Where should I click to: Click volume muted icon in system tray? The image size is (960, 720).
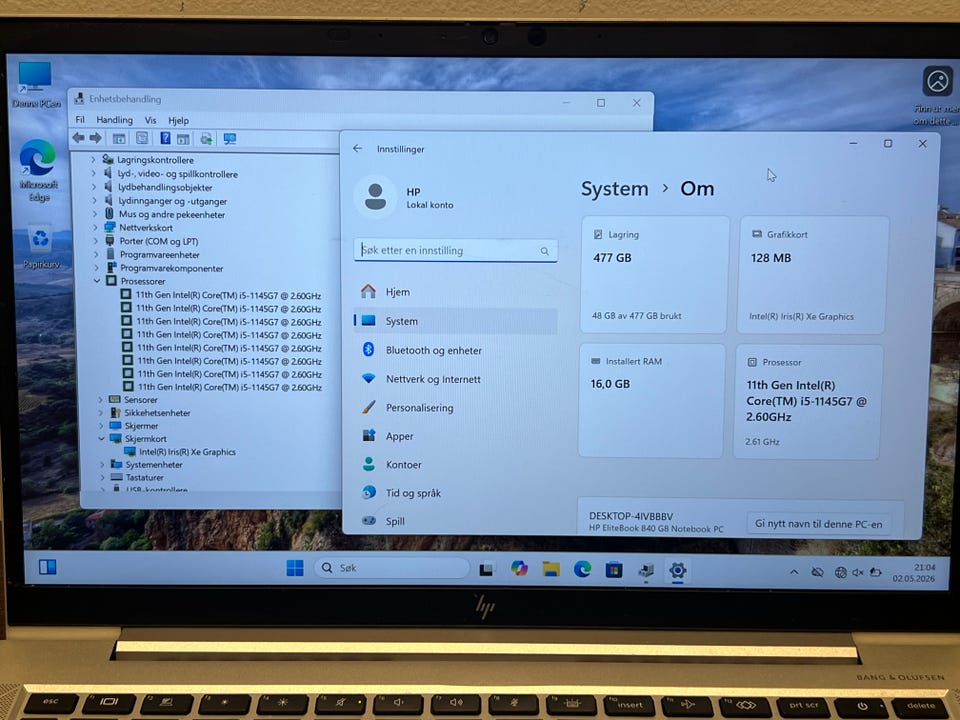click(x=858, y=572)
